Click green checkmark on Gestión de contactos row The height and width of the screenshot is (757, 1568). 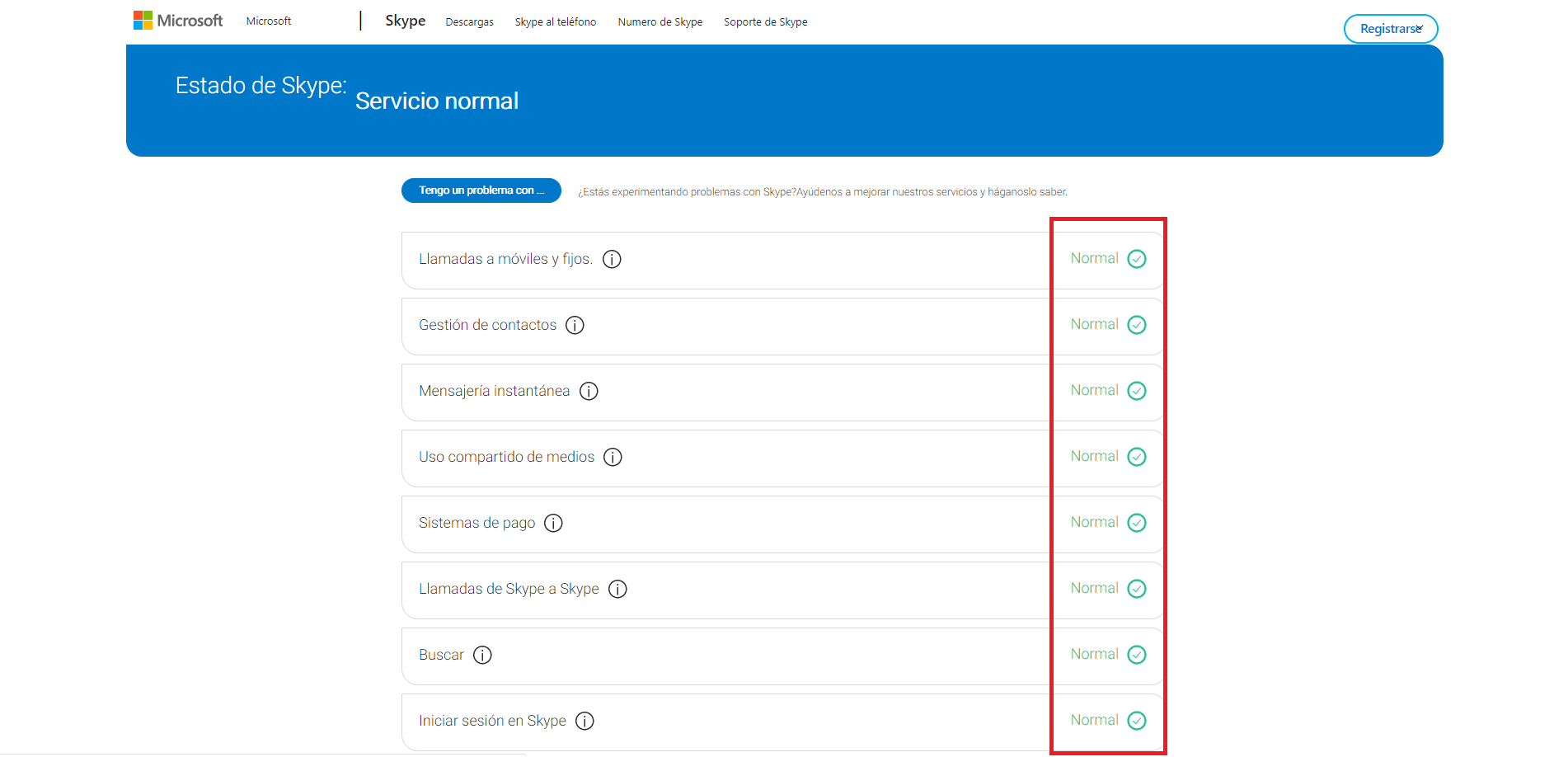coord(1137,325)
